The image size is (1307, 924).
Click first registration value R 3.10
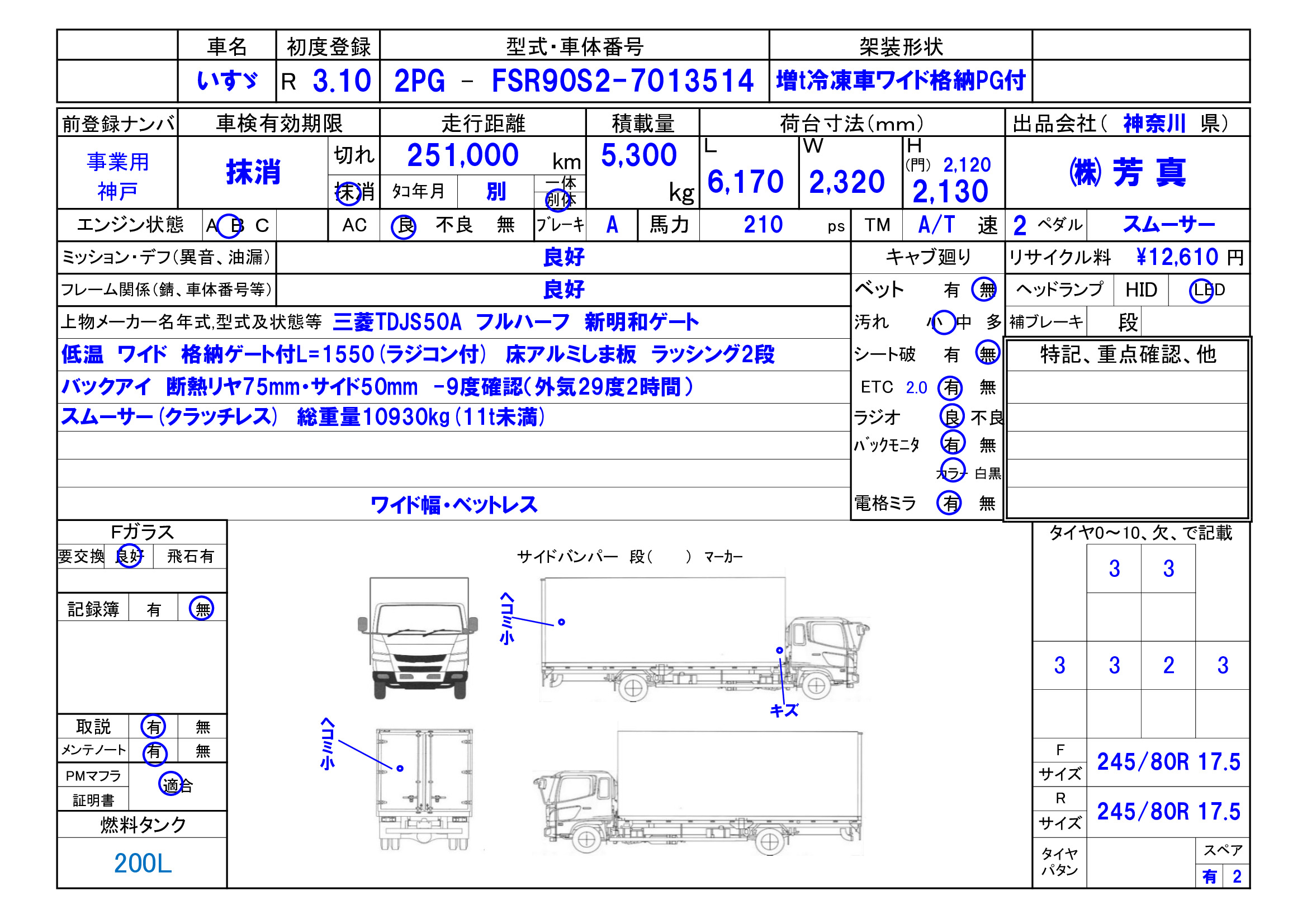pos(326,82)
